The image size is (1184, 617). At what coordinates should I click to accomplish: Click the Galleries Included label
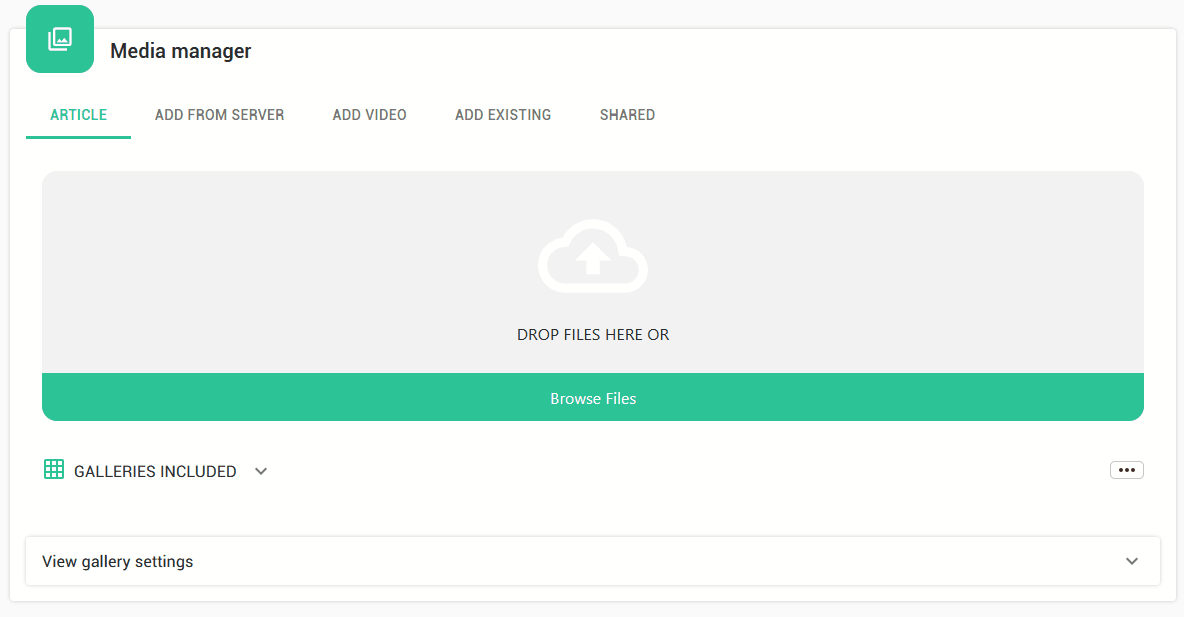click(x=155, y=471)
